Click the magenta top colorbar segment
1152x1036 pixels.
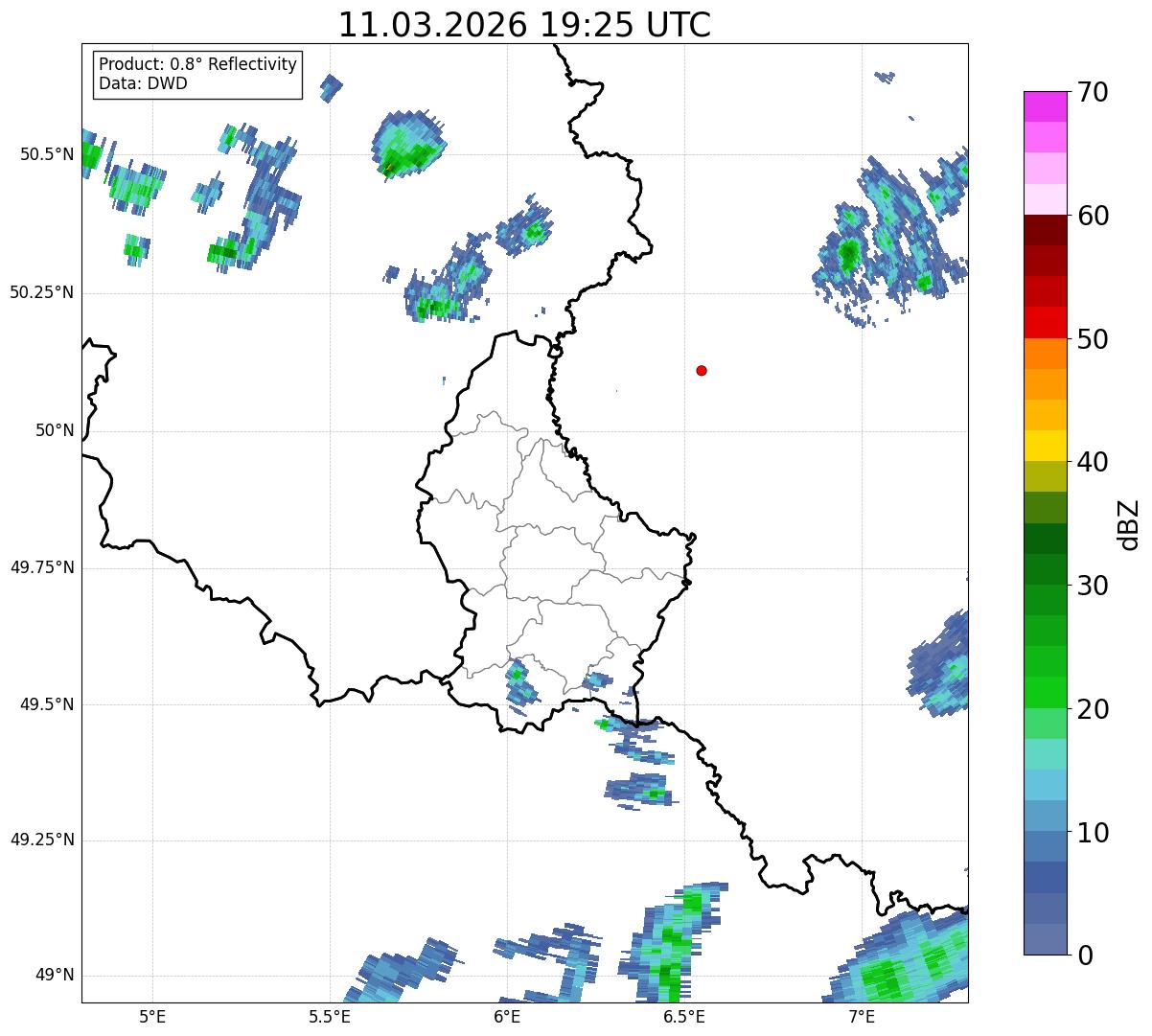[1045, 106]
